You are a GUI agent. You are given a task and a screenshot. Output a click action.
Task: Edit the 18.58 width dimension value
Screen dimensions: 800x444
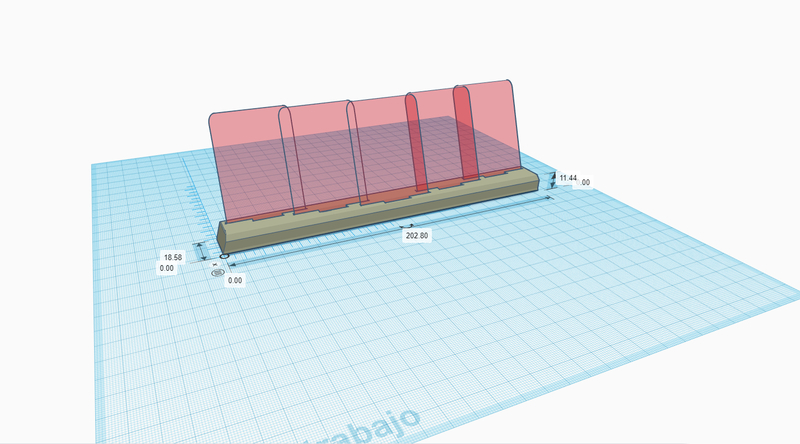click(173, 257)
